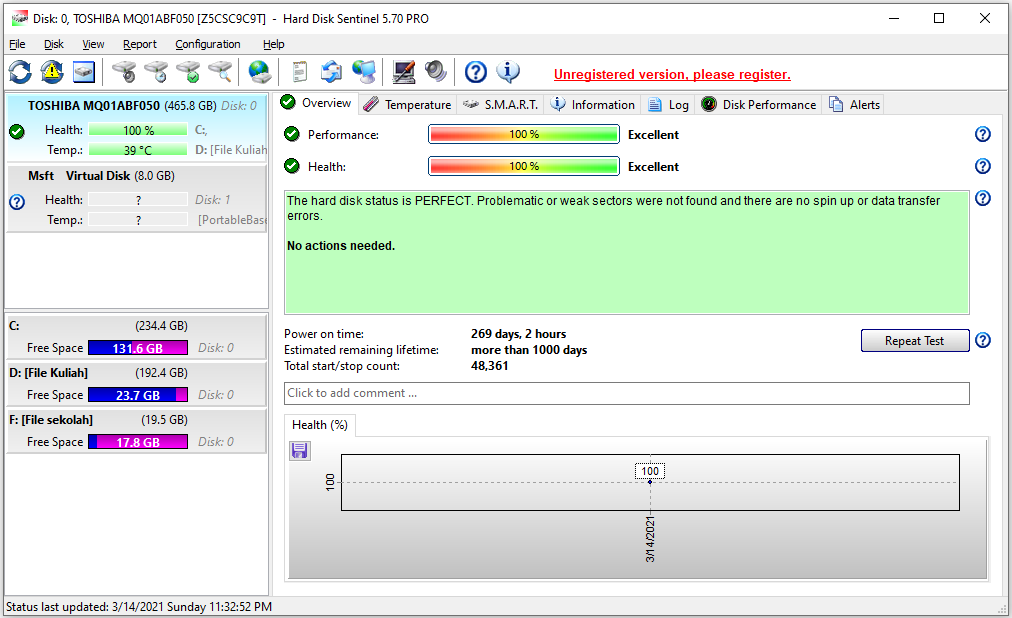Click the Health 100 % bar of TOSHIBA disk
This screenshot has width=1012, height=618.
point(138,130)
